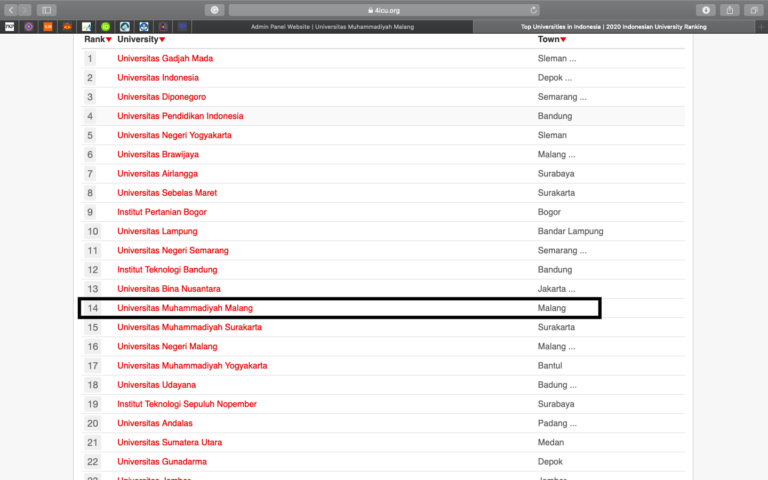Open Universitas Negeri Malang link

(x=167, y=346)
